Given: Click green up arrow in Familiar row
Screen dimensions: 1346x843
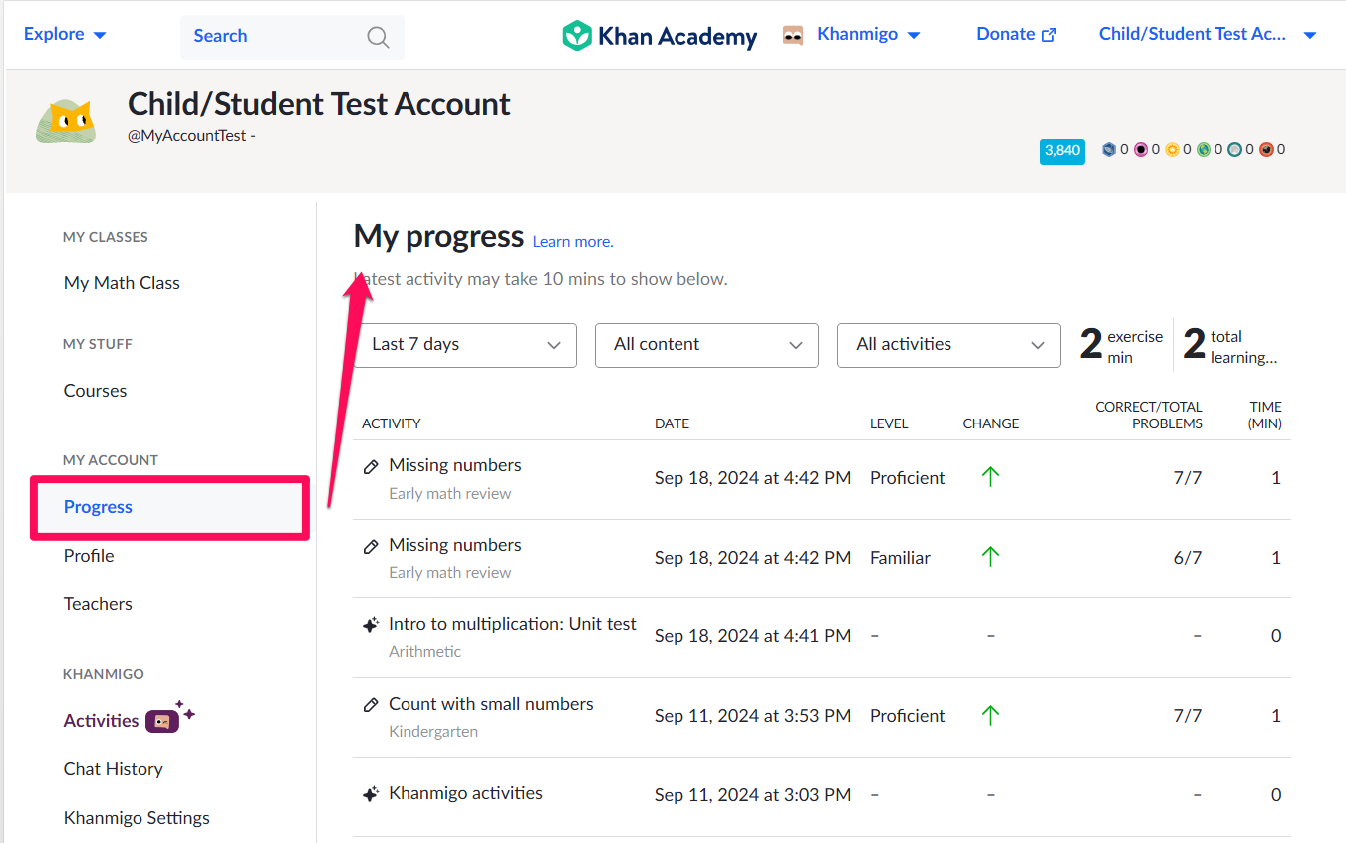Looking at the screenshot, I should coord(990,557).
